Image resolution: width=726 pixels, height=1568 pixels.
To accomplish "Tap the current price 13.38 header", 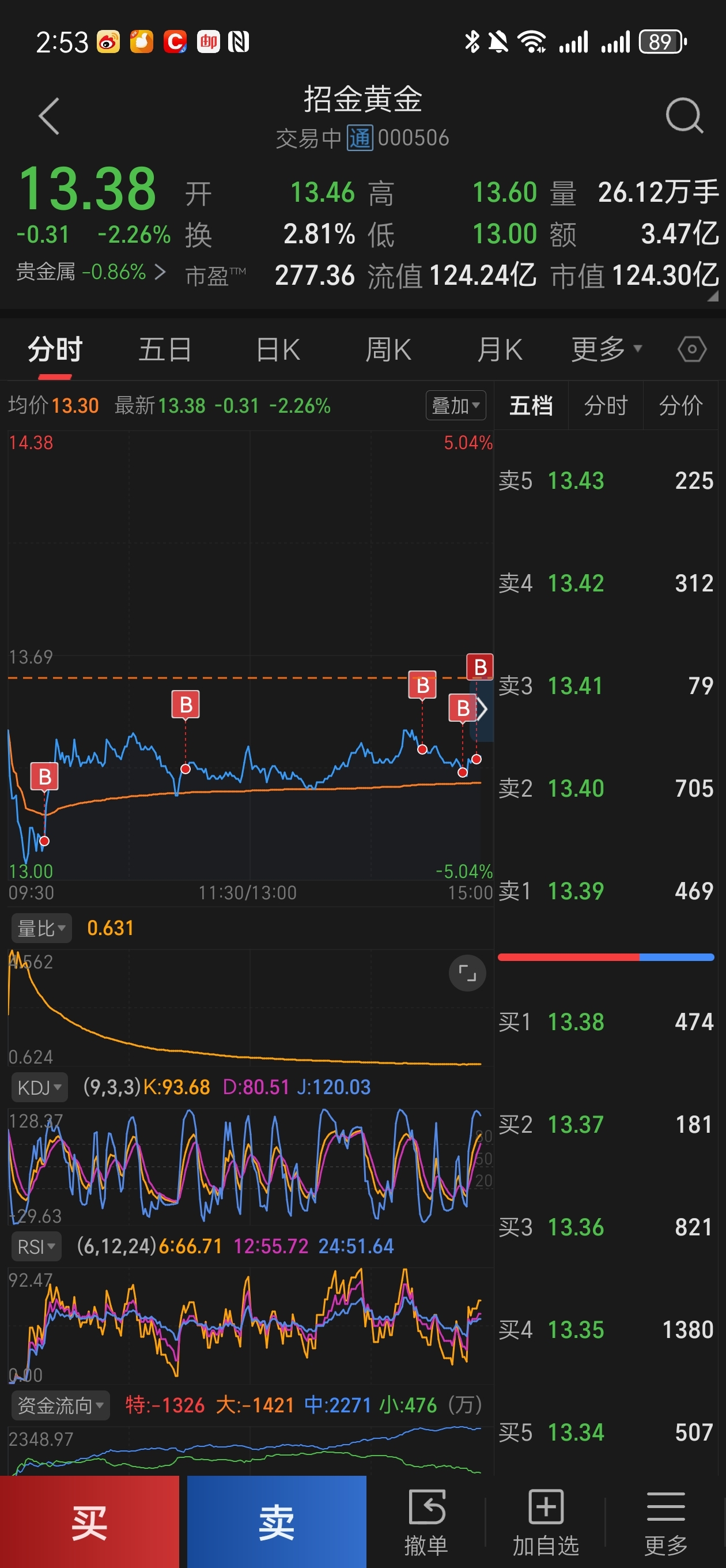I will click(88, 189).
